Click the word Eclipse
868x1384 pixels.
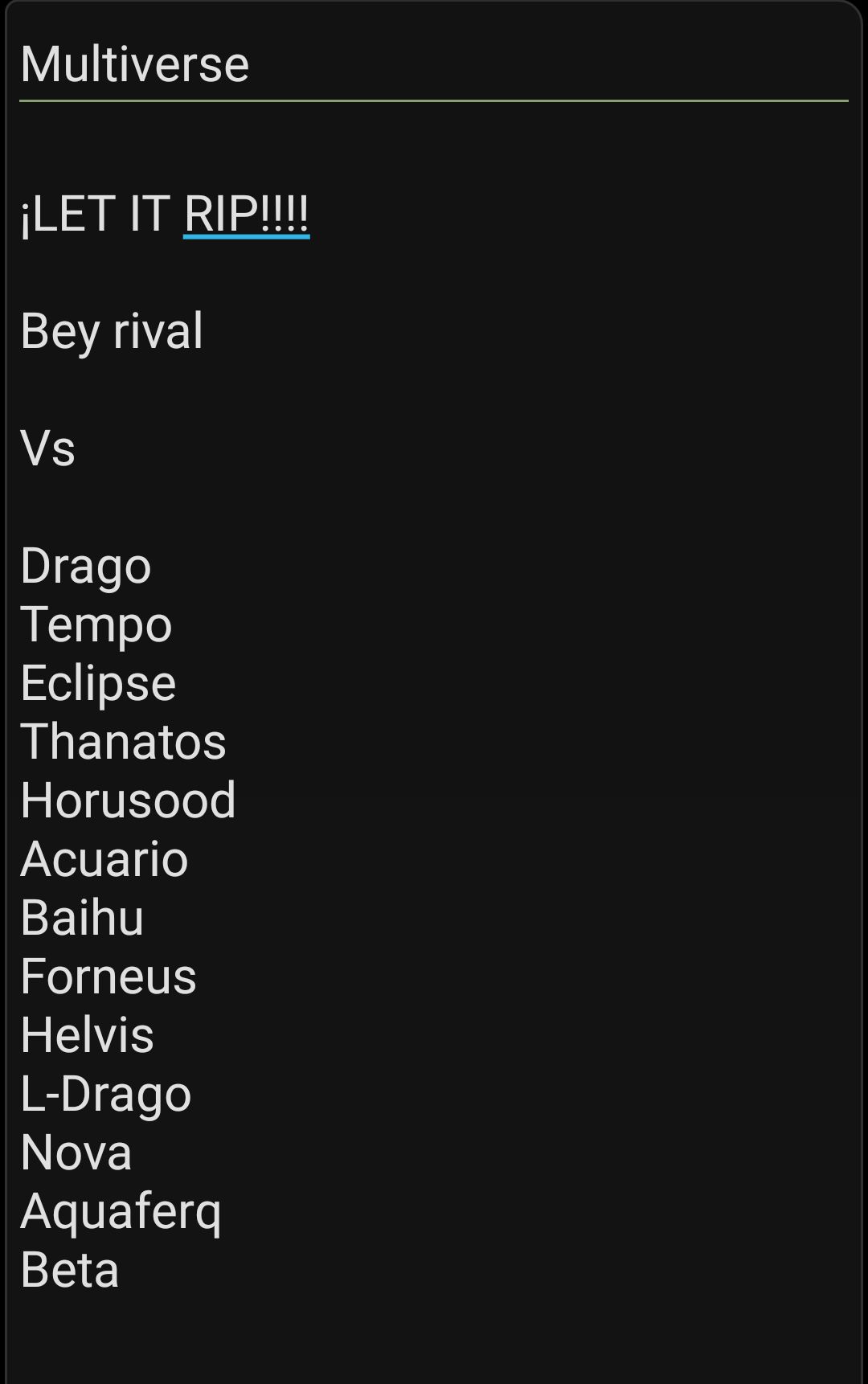[98, 683]
